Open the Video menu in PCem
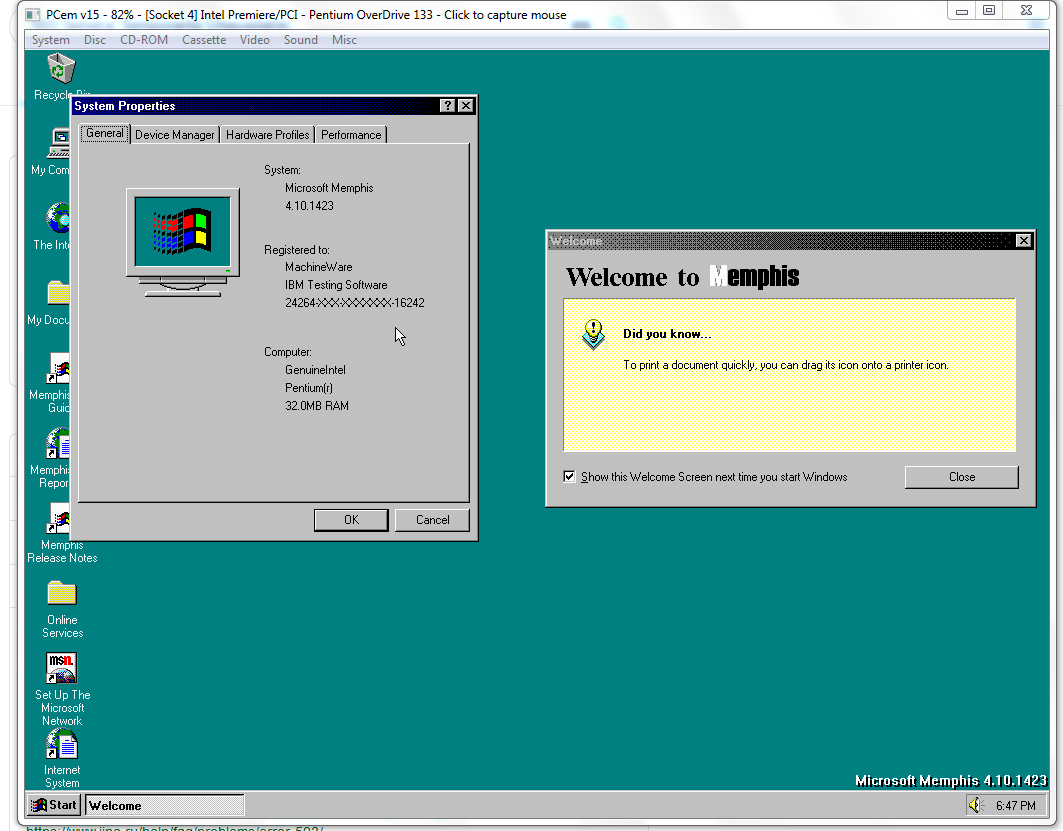Viewport: 1063px width, 831px height. point(255,40)
